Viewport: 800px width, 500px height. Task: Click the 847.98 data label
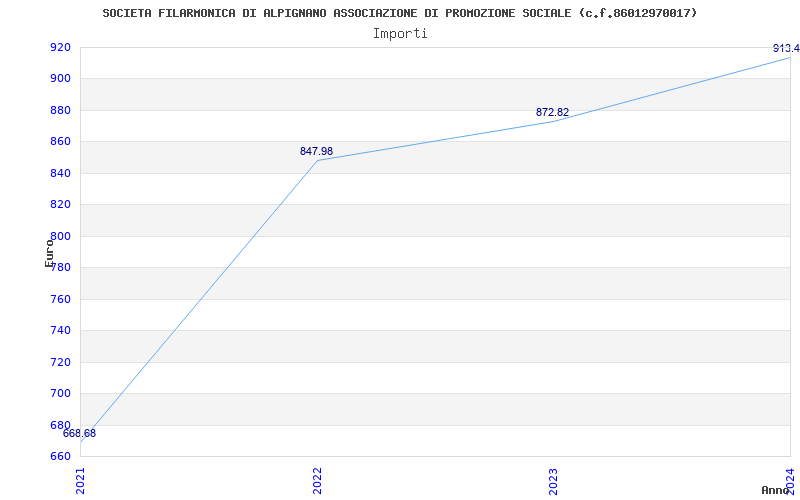(316, 151)
